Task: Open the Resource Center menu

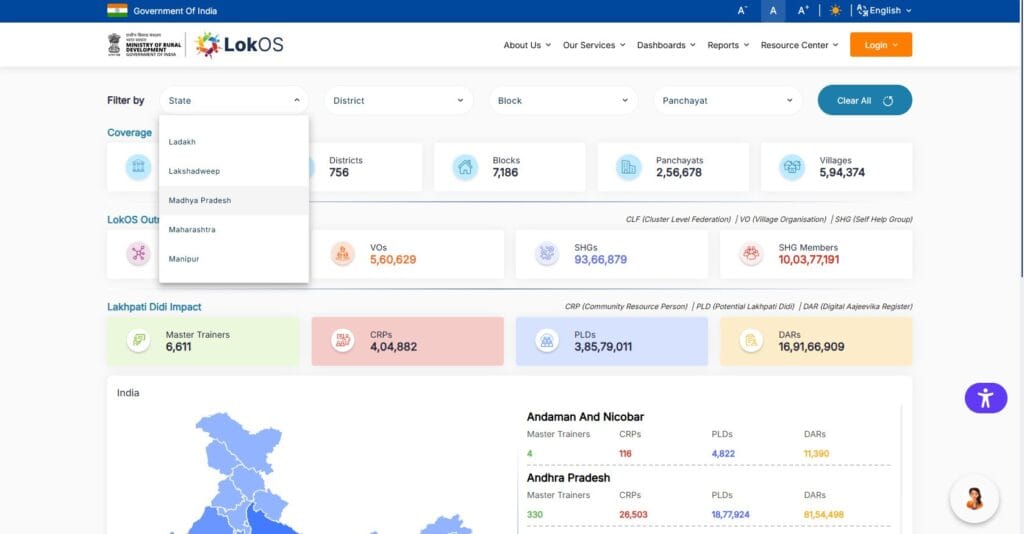Action: (x=799, y=45)
